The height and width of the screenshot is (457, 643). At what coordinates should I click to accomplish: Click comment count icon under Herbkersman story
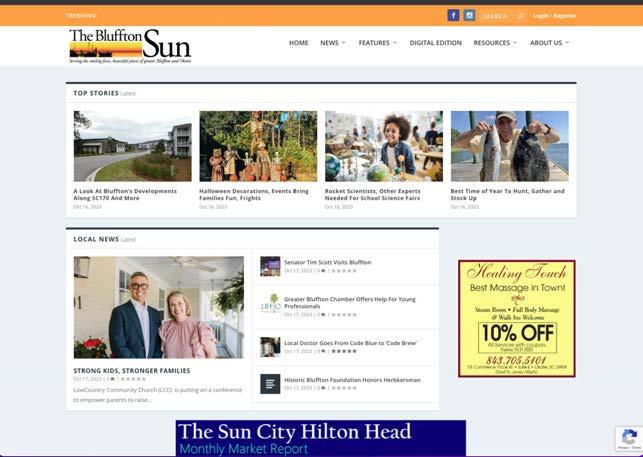[321, 388]
